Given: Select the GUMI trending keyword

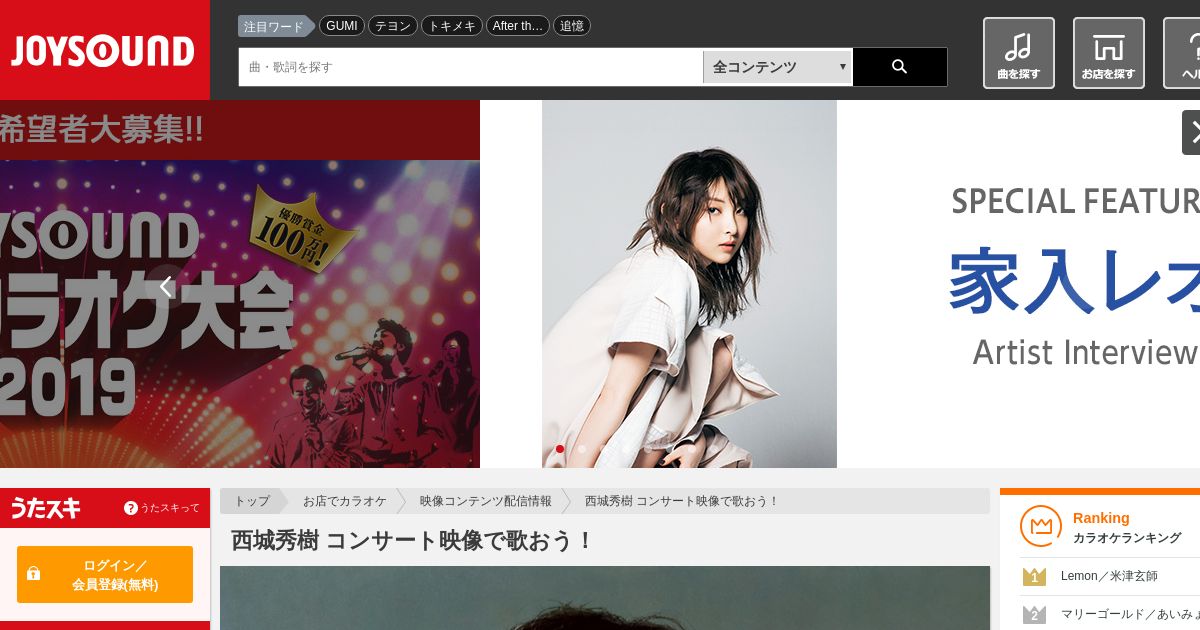Looking at the screenshot, I should point(341,26).
